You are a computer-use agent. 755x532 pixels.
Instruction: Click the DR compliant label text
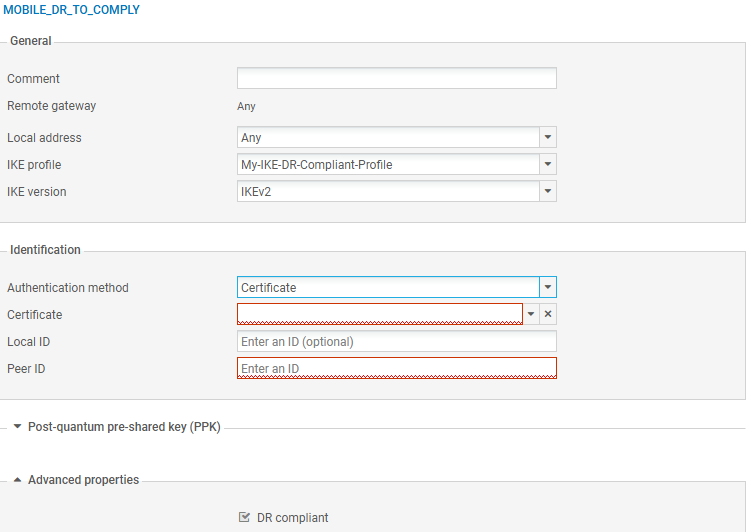tap(292, 518)
